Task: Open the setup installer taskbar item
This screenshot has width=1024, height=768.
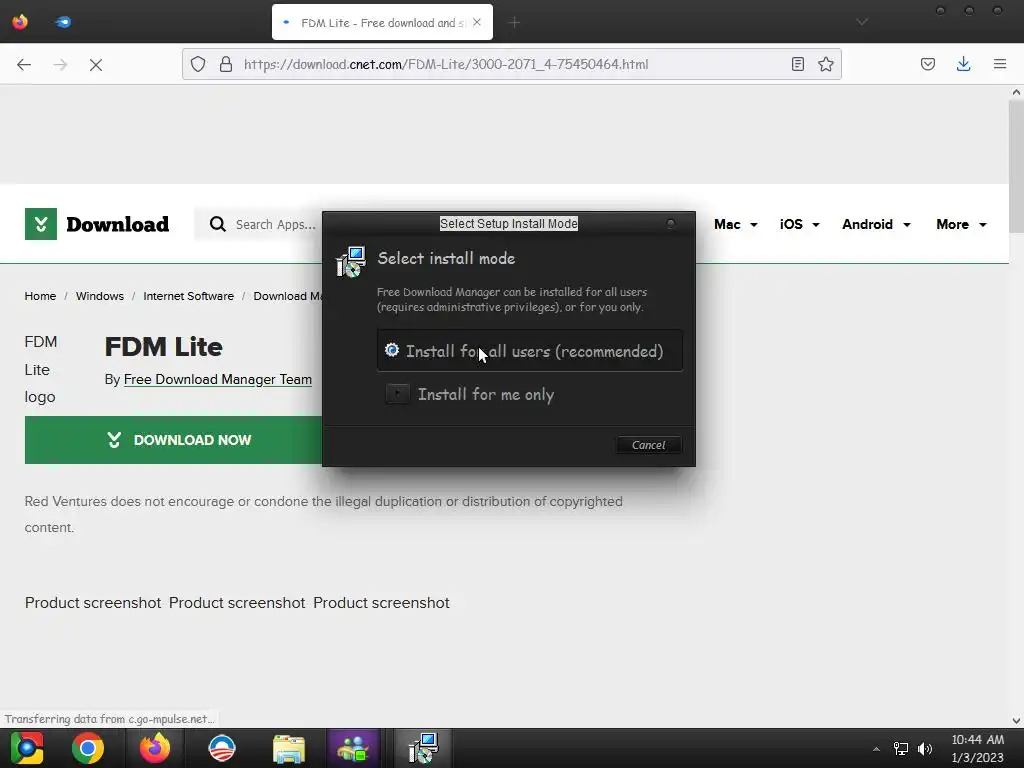Action: tap(423, 748)
